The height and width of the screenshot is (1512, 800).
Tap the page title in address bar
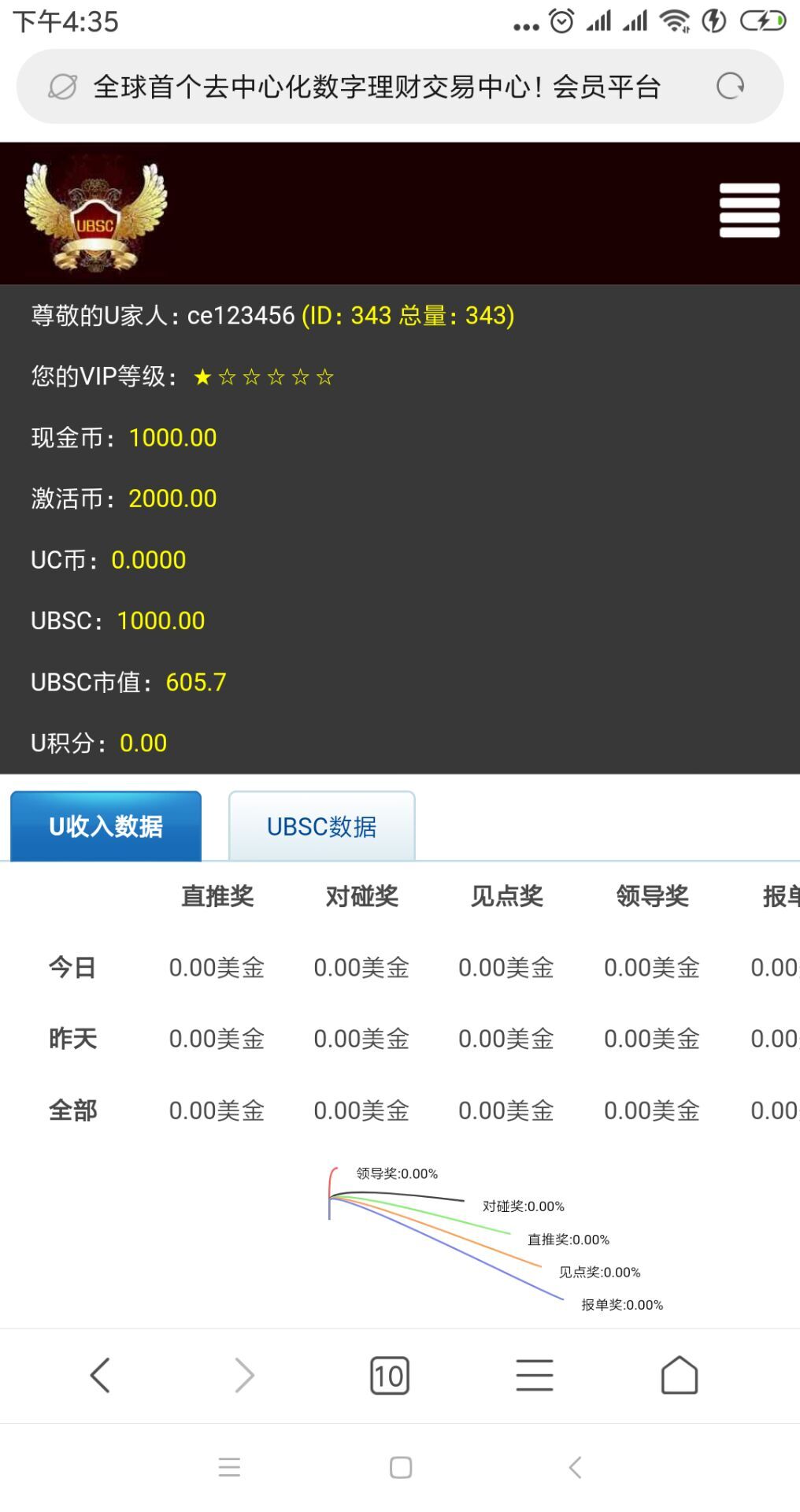tap(376, 87)
